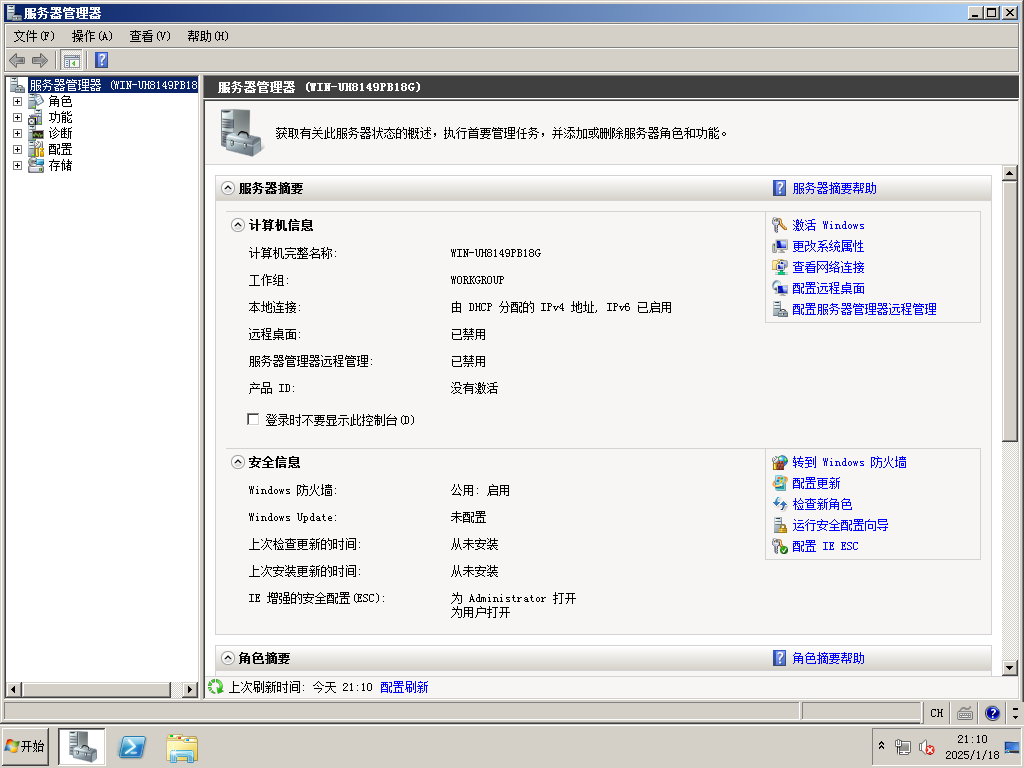Click the language bar help icon
The height and width of the screenshot is (768, 1024).
tap(993, 713)
